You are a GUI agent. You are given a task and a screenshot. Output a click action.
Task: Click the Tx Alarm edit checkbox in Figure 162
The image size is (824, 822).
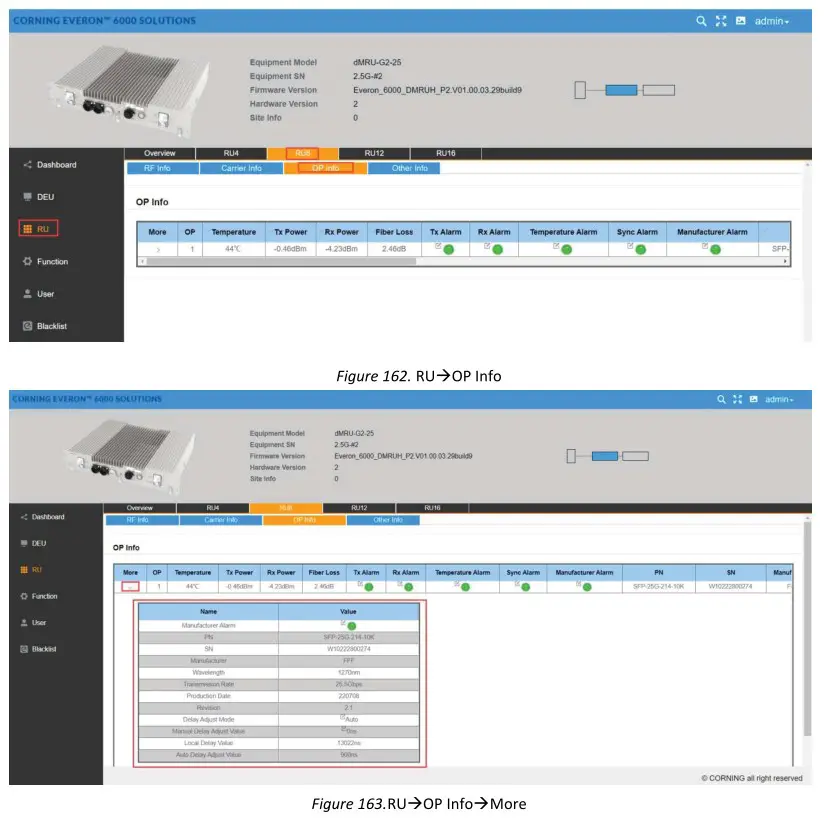click(438, 245)
